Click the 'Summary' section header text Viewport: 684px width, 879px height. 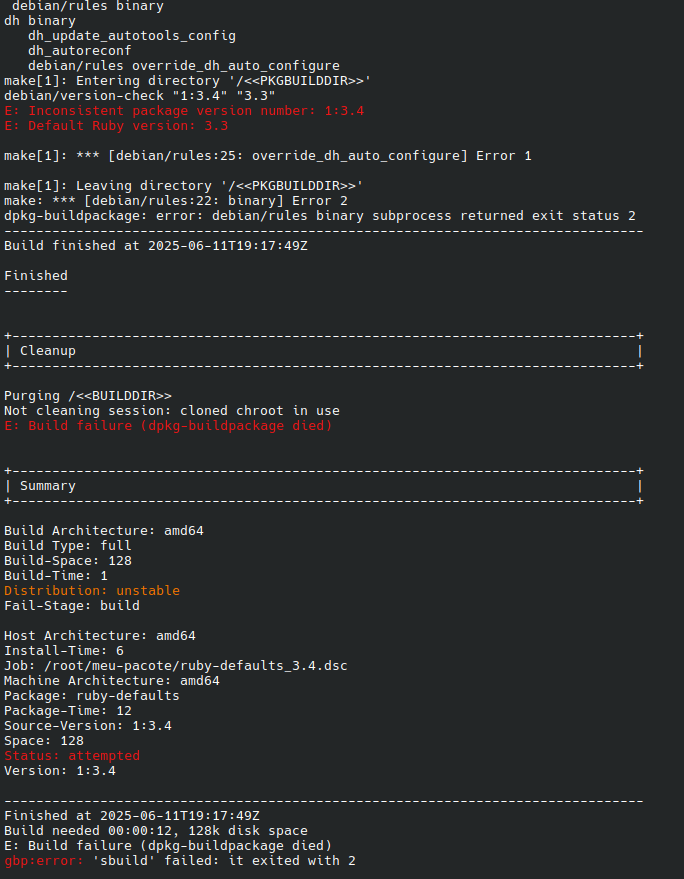coord(47,486)
